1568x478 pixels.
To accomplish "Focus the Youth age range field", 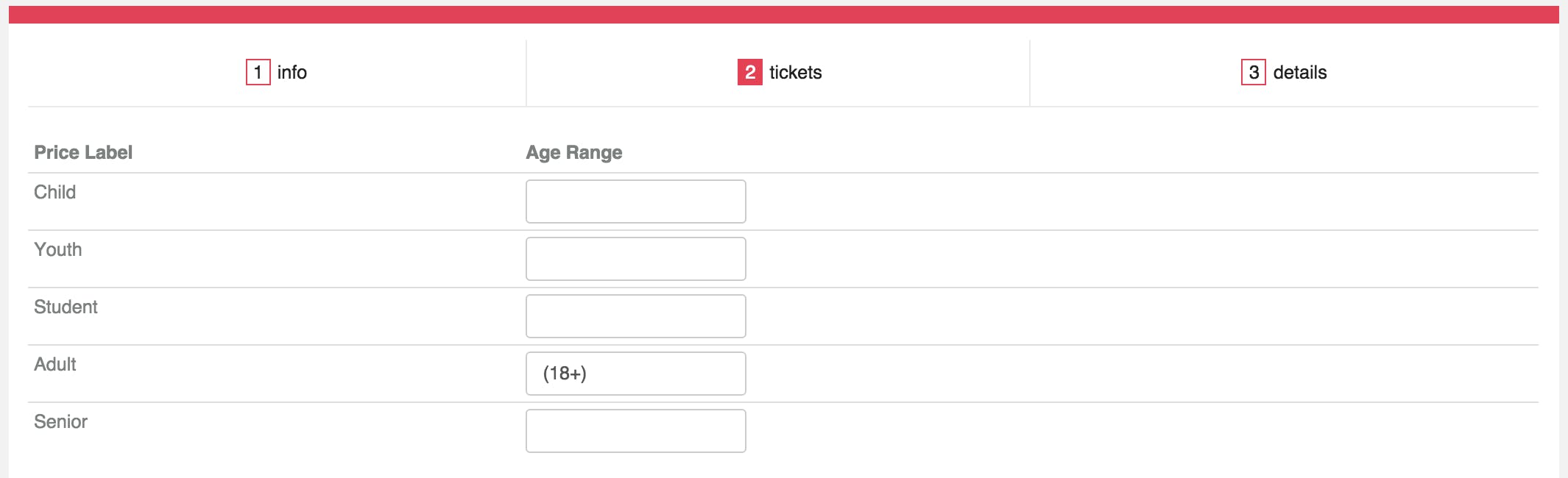I will pos(636,259).
